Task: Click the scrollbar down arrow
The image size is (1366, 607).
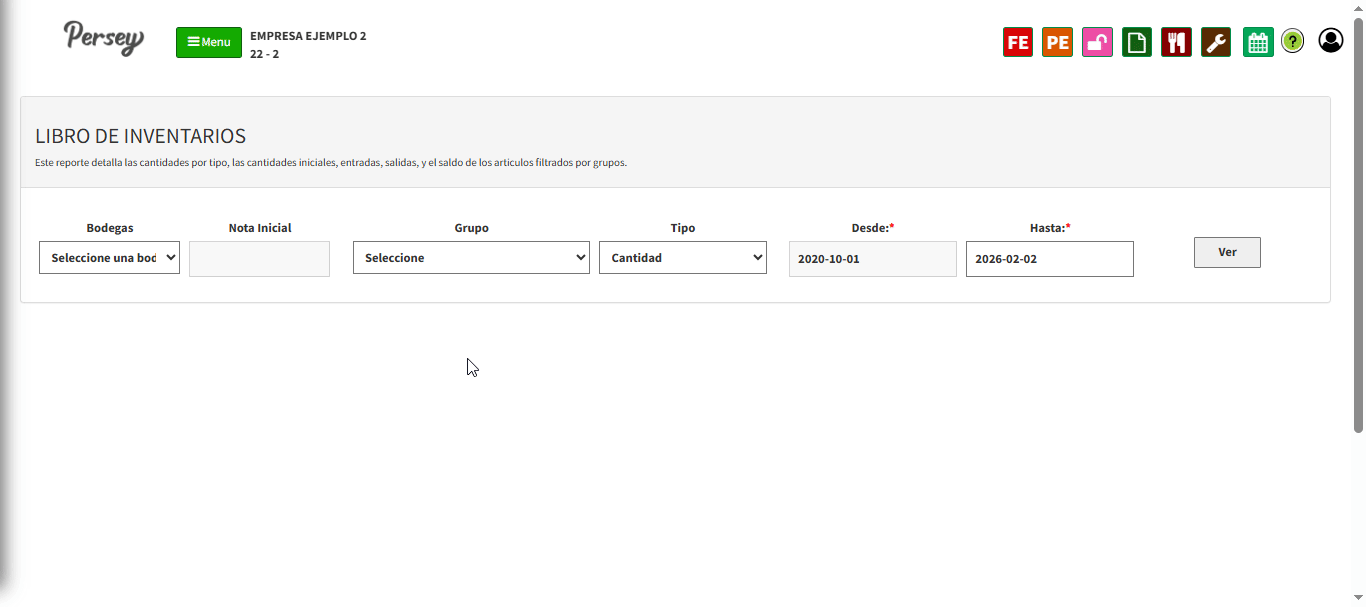Action: (x=1358, y=598)
